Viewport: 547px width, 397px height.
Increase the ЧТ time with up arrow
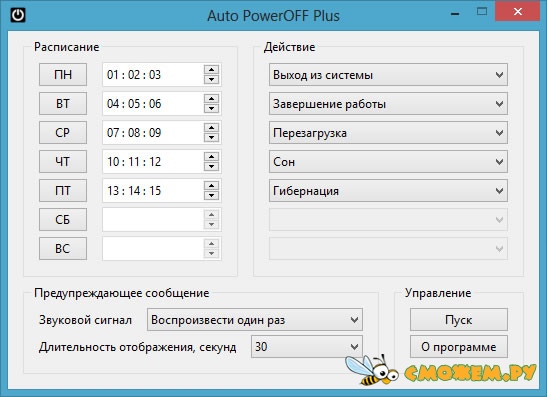(211, 156)
